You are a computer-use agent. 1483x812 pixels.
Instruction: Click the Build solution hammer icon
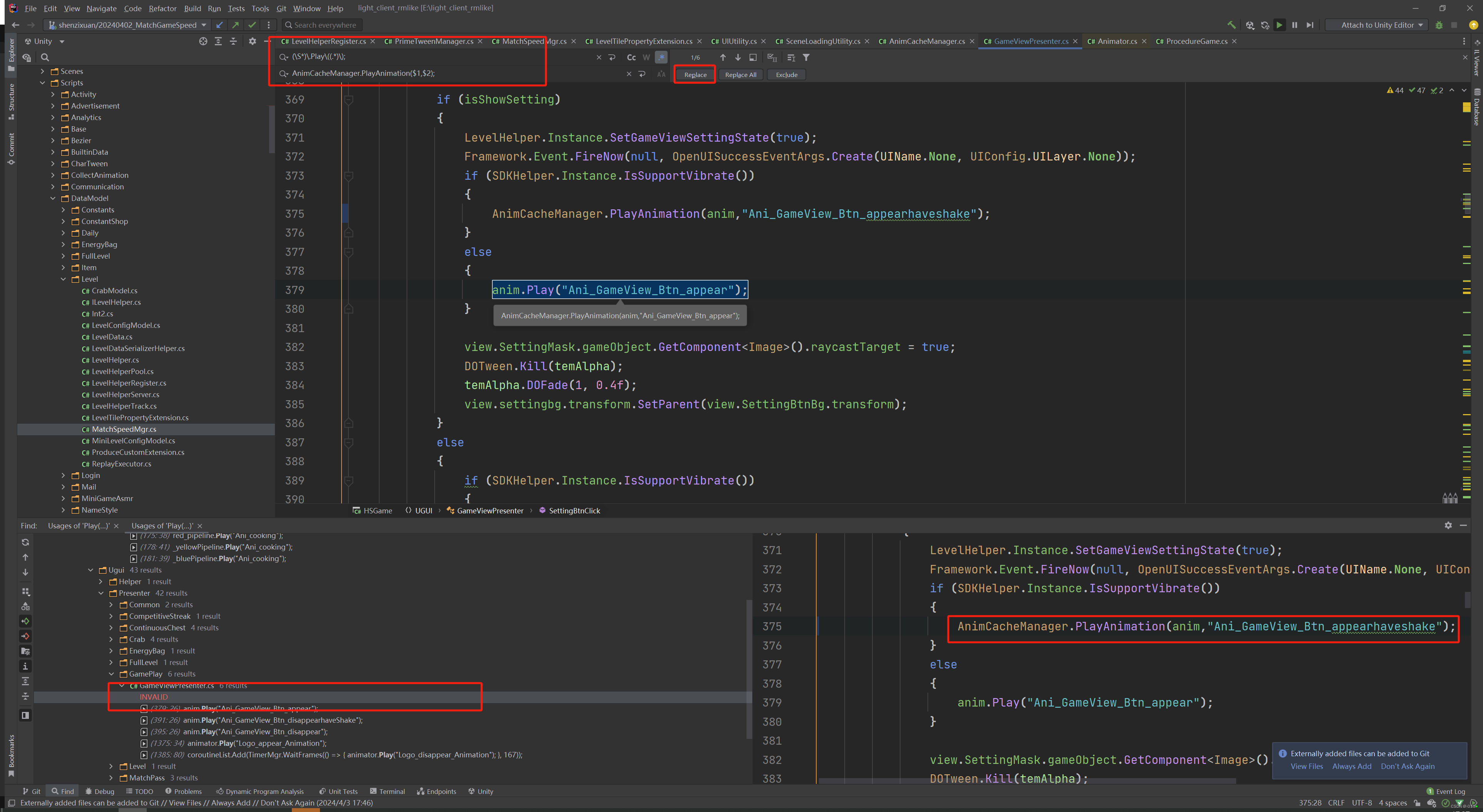coord(1232,25)
